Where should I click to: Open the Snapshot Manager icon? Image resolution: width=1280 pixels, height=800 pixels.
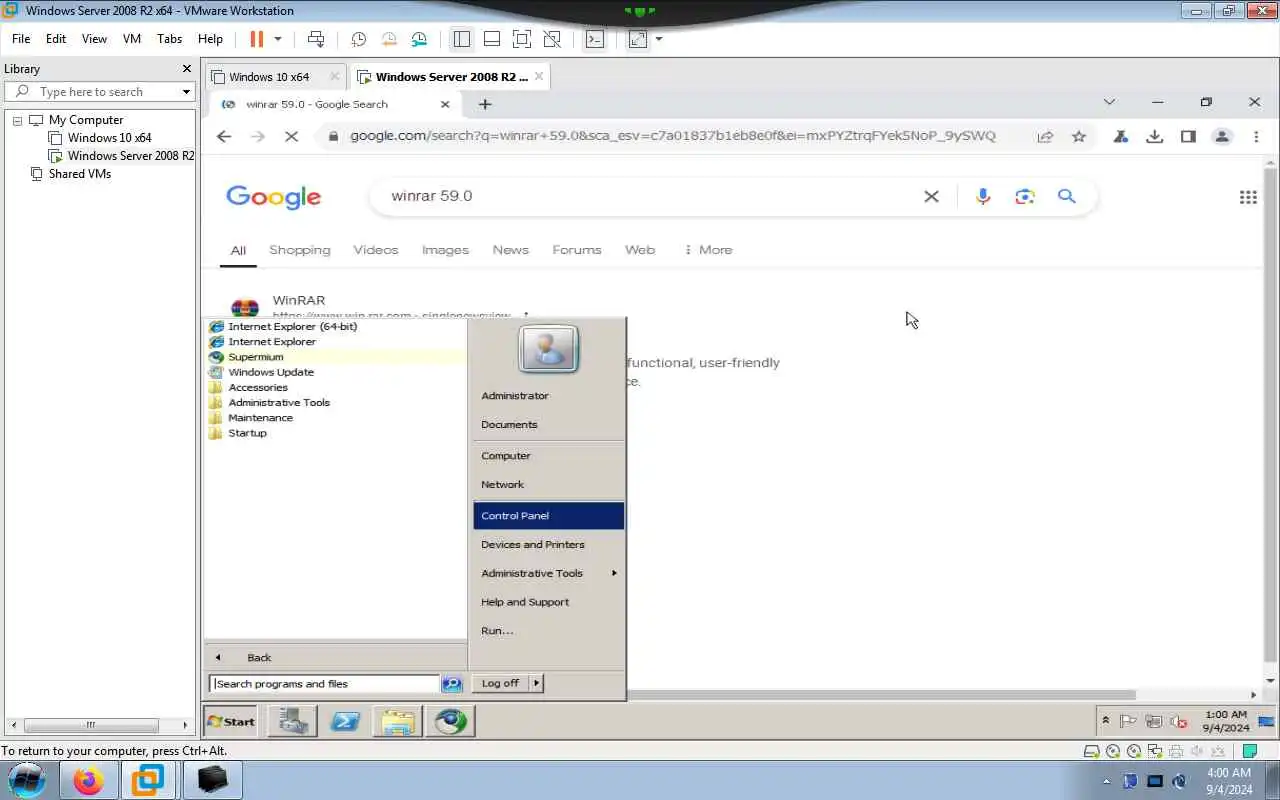(420, 39)
